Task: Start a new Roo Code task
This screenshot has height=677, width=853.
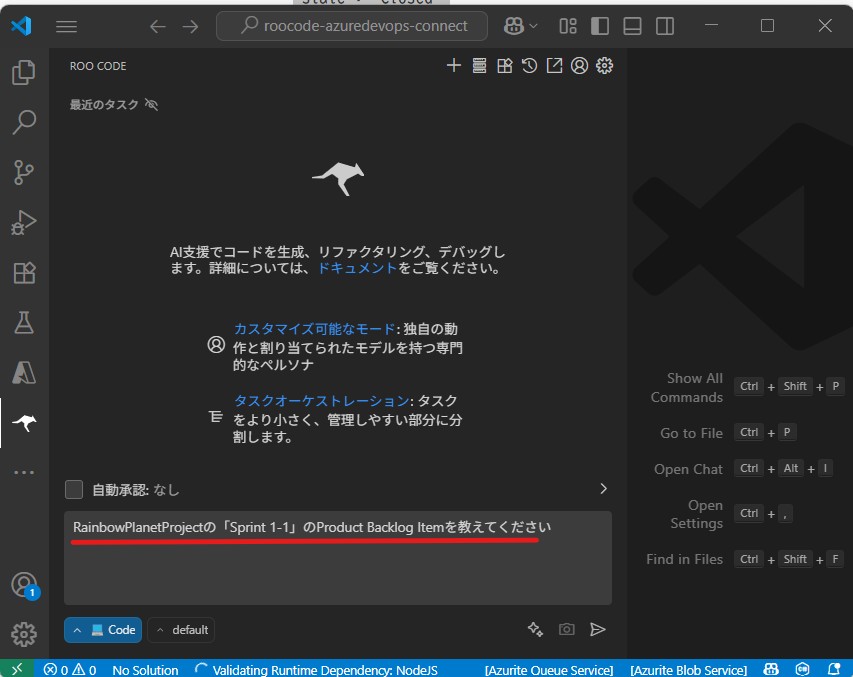Action: pyautogui.click(x=454, y=66)
